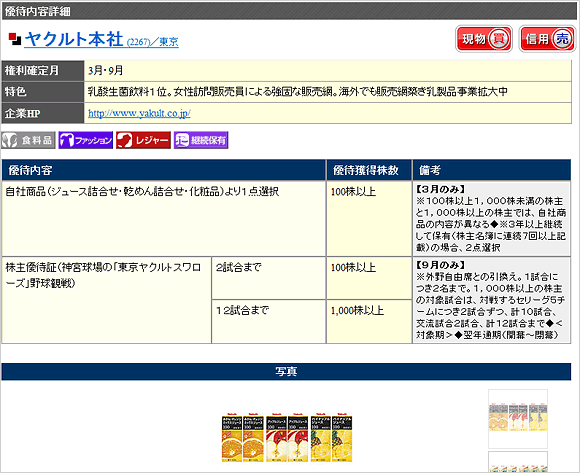Select the レジャー category icon
The width and height of the screenshot is (580, 473).
(x=144, y=140)
